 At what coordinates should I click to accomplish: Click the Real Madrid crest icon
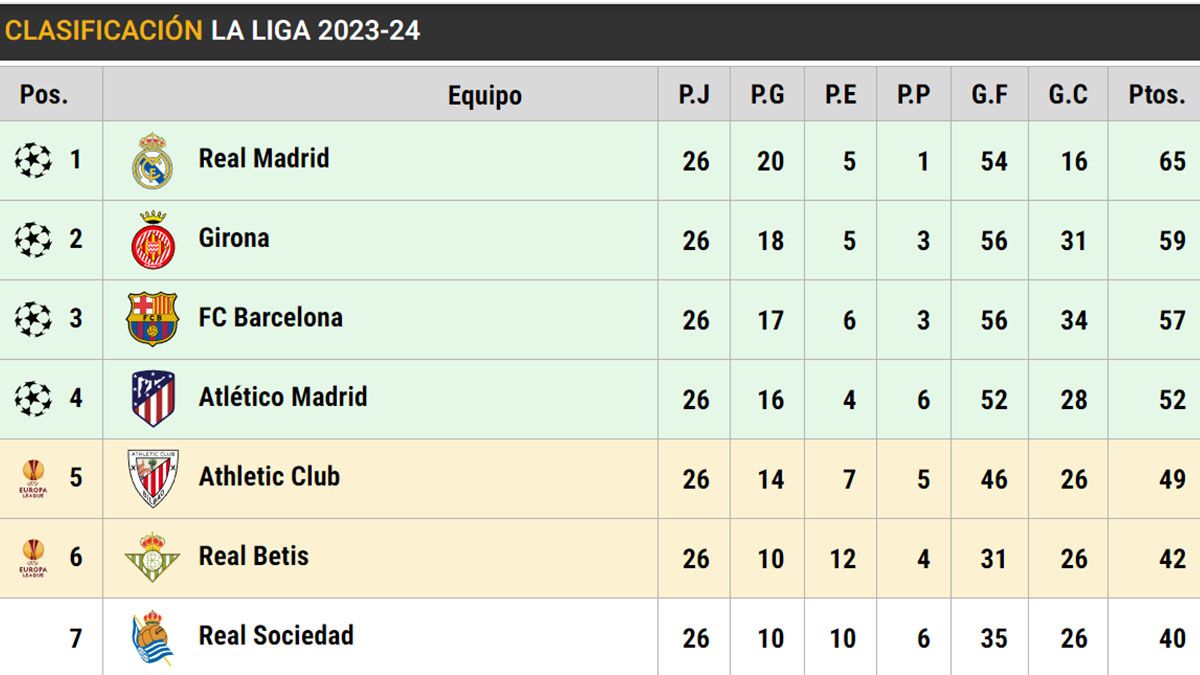pyautogui.click(x=152, y=161)
